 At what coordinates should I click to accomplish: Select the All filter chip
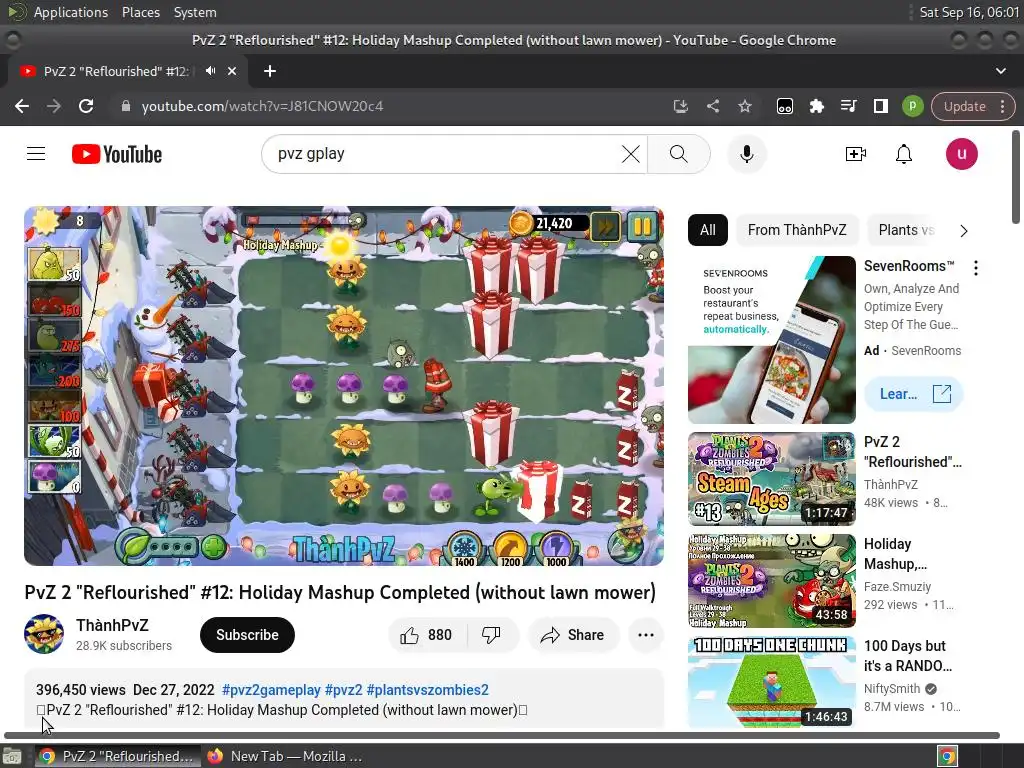(x=708, y=230)
